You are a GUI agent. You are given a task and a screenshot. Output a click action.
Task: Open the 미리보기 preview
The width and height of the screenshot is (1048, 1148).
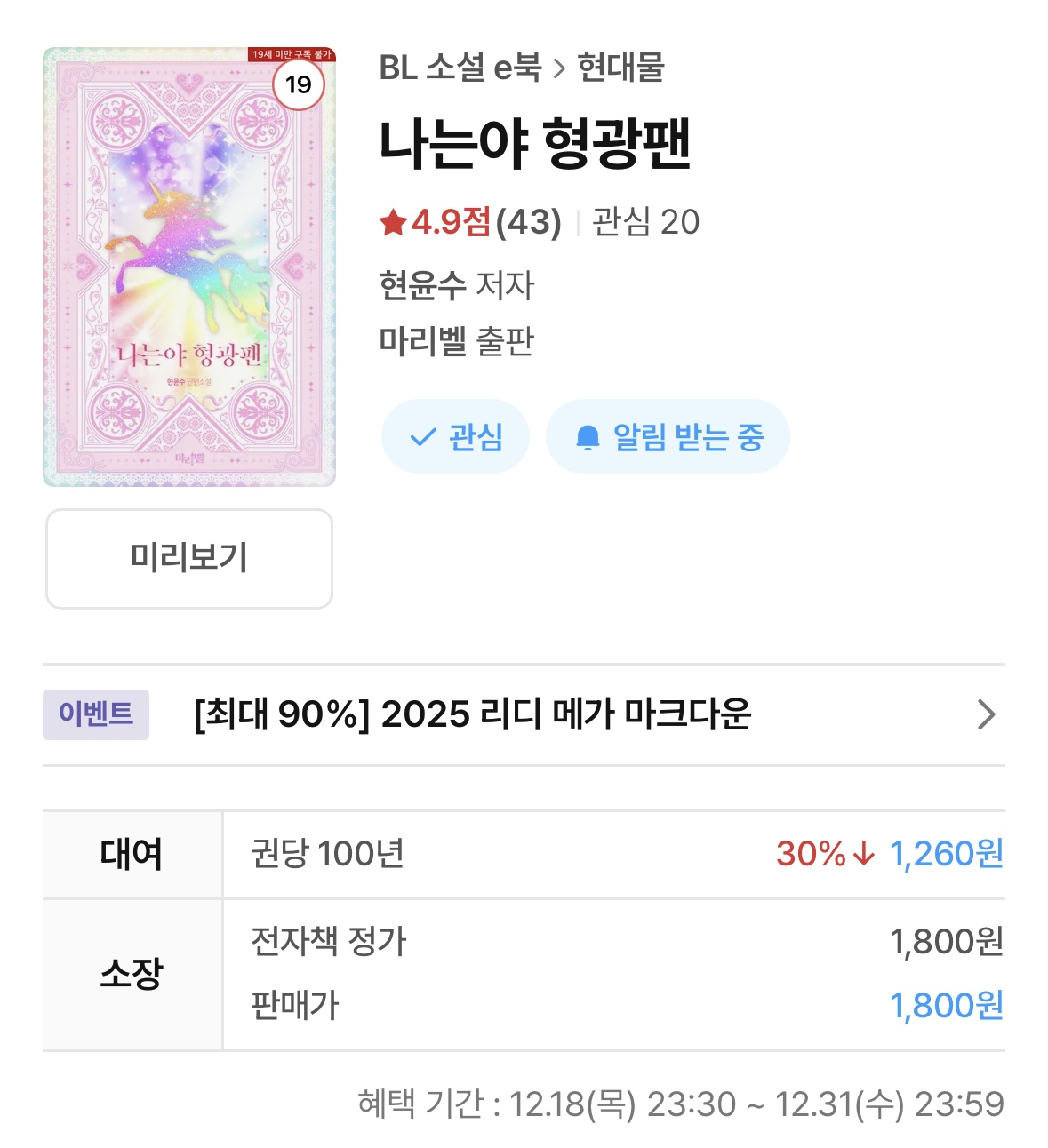pos(189,558)
